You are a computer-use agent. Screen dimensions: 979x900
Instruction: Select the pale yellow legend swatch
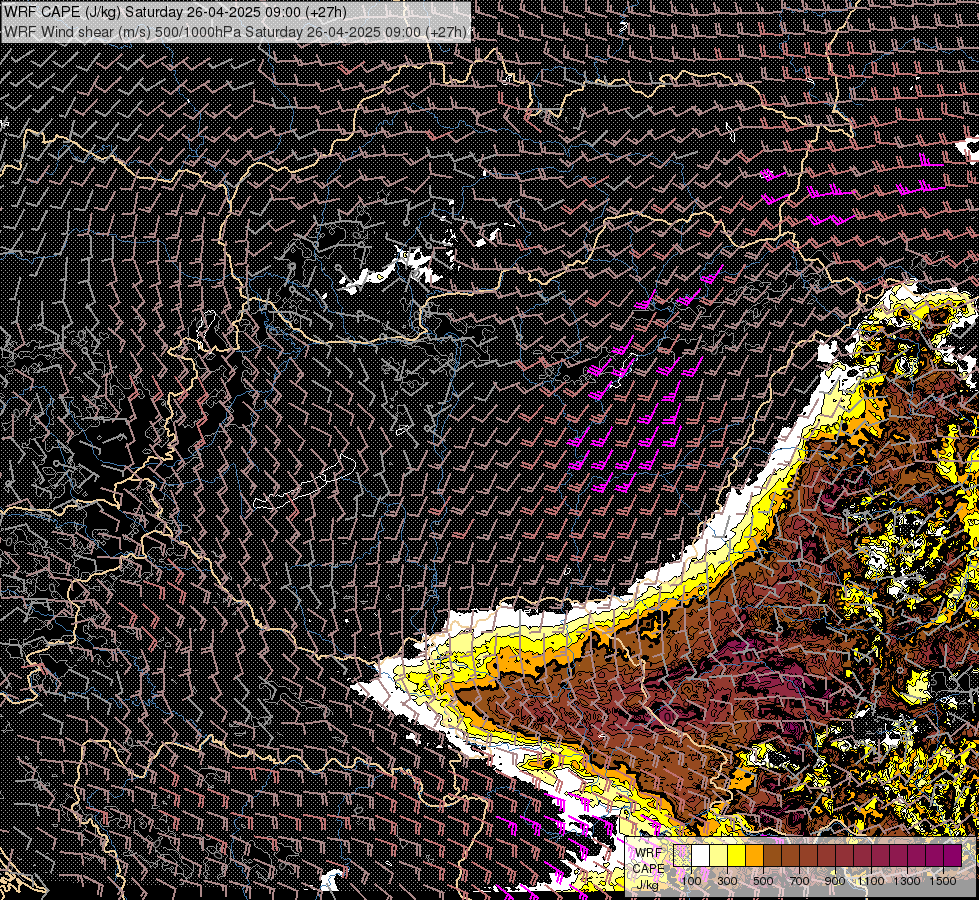719,855
